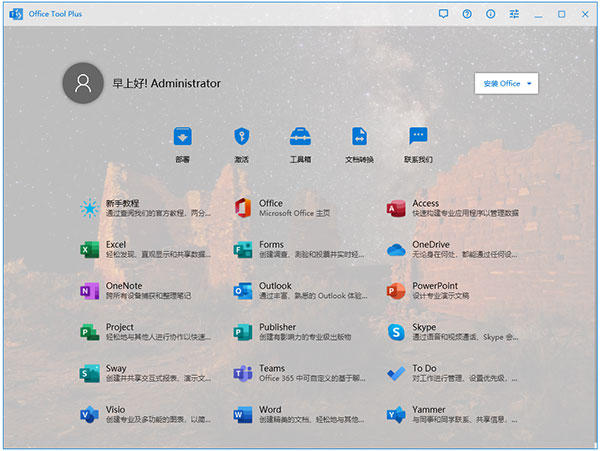Viewport: 600px width, 451px height.
Task: Expand the 安装 Office dropdown arrow
Action: 529,83
